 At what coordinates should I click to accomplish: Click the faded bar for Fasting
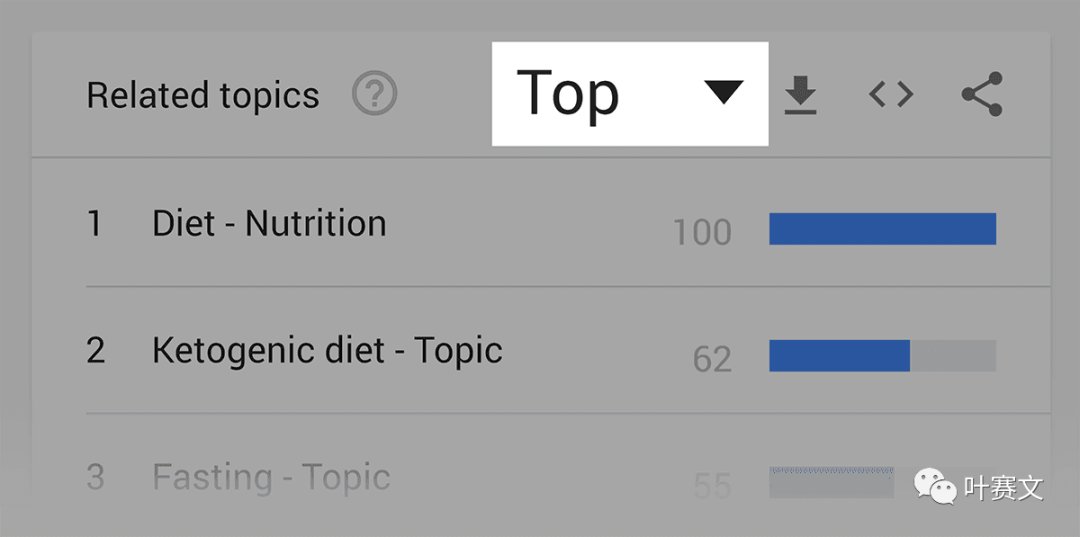point(831,482)
